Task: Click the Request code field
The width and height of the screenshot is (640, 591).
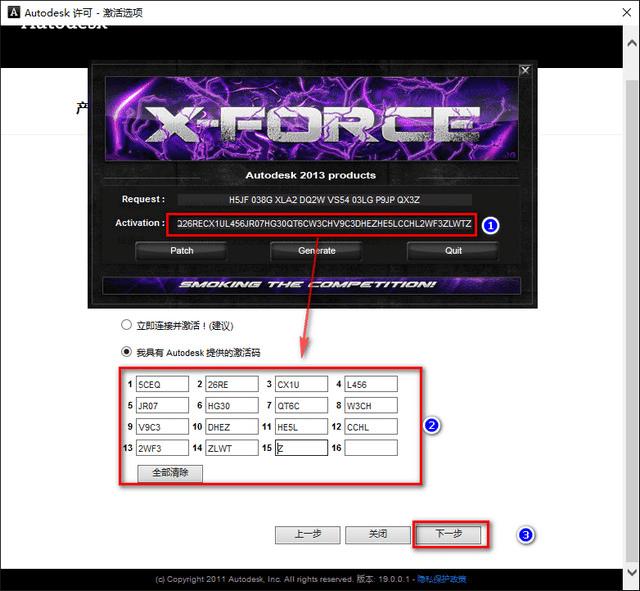Action: [x=324, y=200]
